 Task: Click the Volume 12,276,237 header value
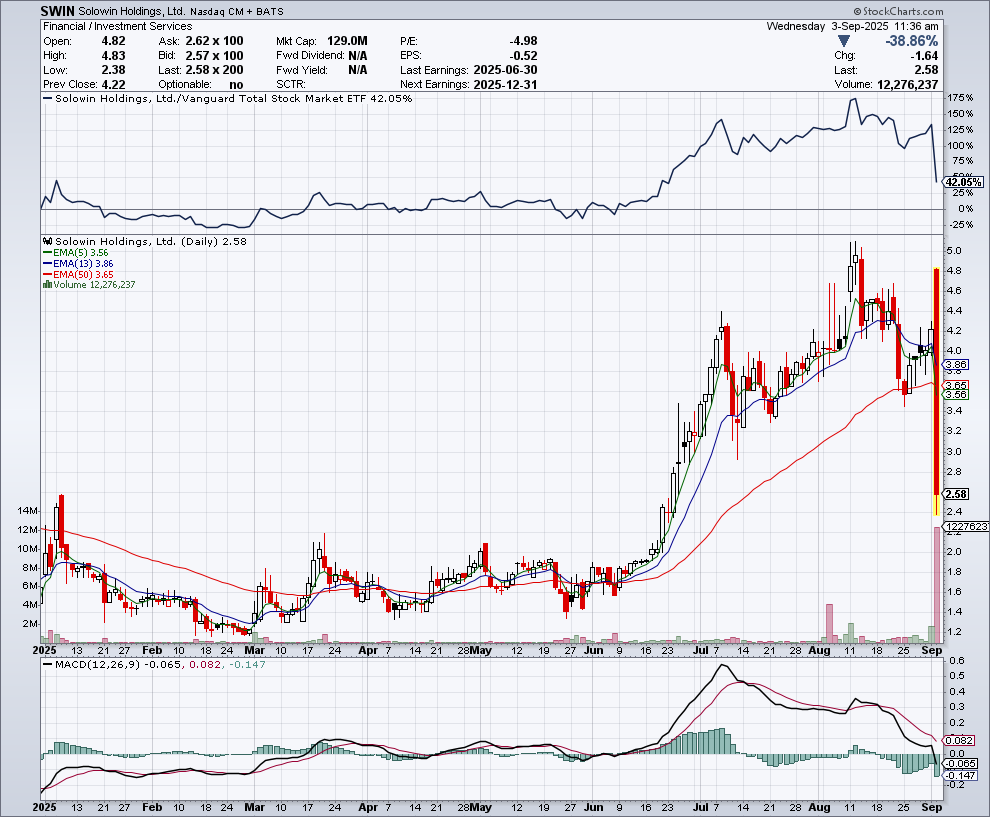pyautogui.click(x=907, y=85)
